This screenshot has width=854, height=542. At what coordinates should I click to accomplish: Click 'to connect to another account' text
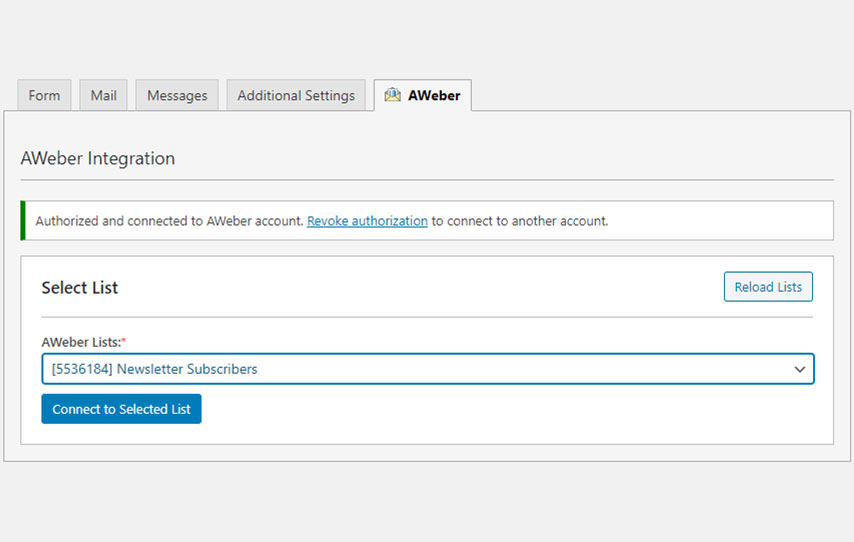519,221
